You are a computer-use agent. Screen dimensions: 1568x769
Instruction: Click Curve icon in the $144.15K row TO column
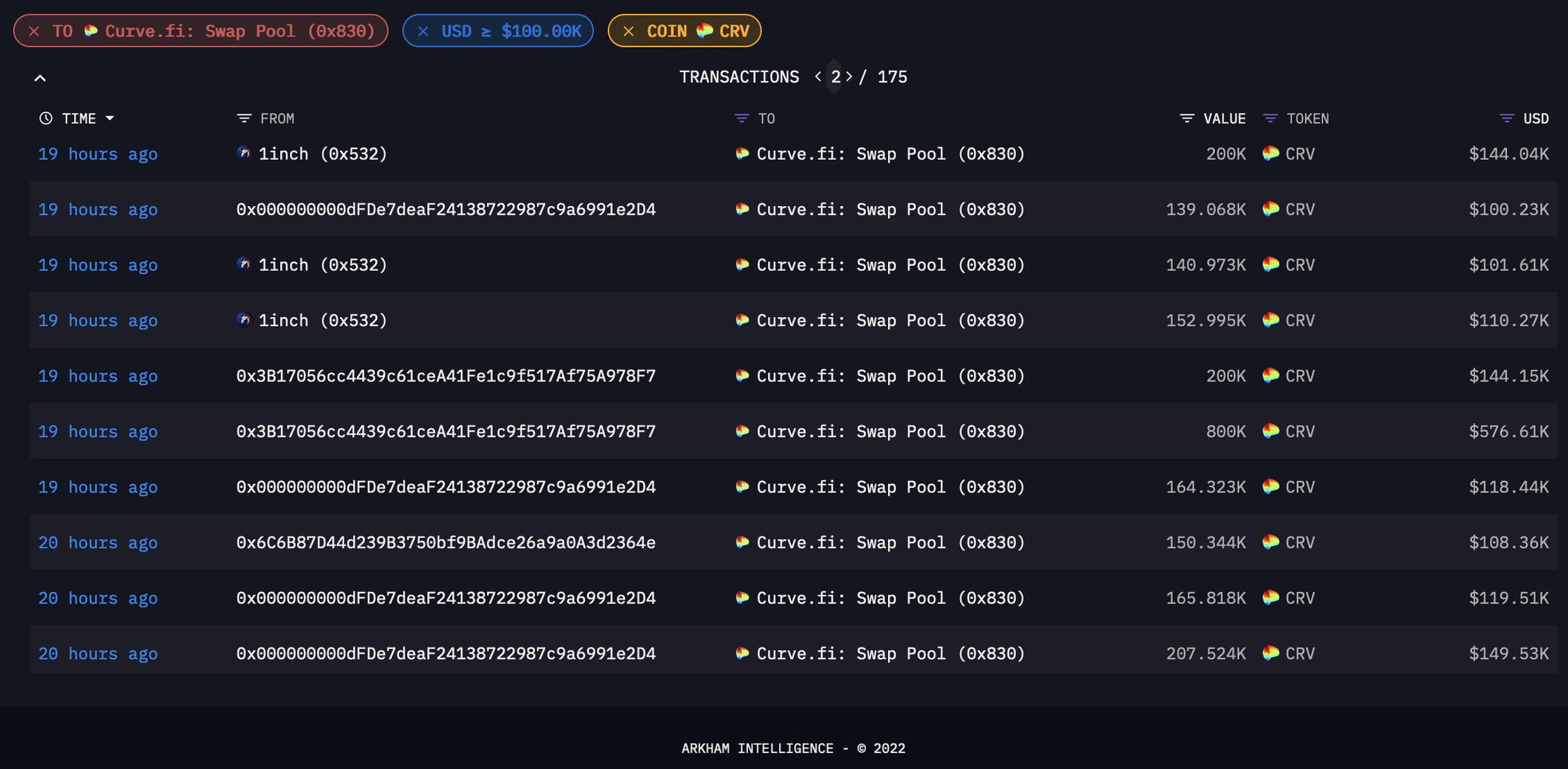pos(742,375)
